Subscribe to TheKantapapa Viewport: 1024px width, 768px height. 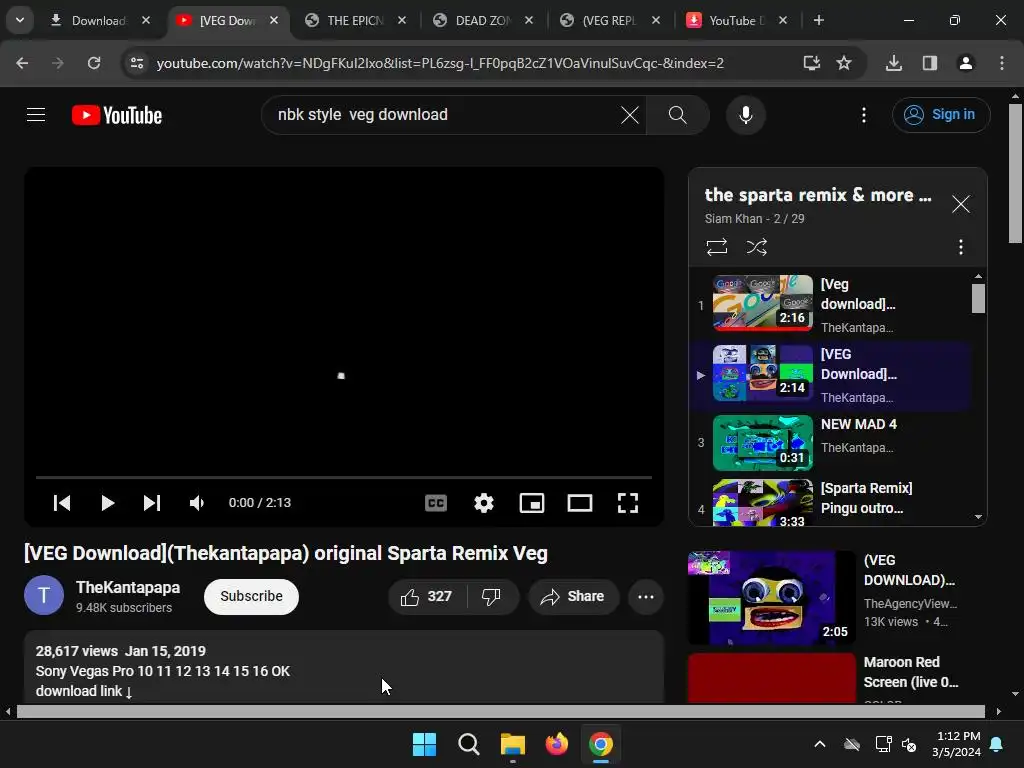point(251,596)
